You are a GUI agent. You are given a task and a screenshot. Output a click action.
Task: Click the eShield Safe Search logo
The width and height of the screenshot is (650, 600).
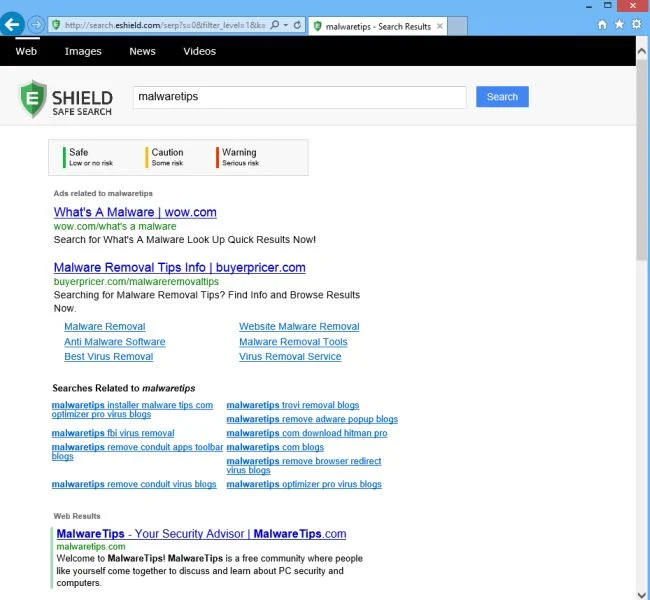click(x=66, y=99)
